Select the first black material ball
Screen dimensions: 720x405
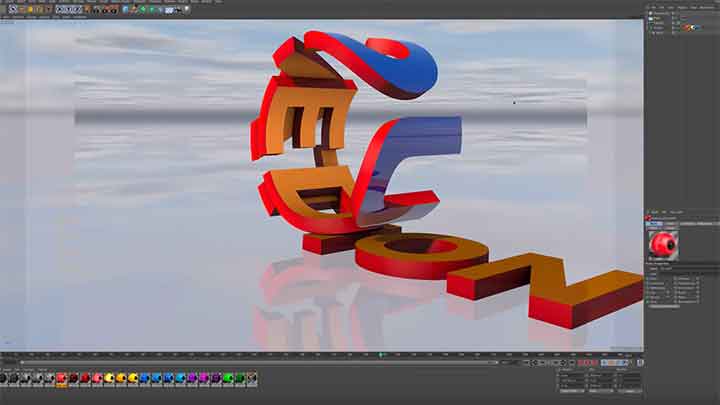pos(3,378)
